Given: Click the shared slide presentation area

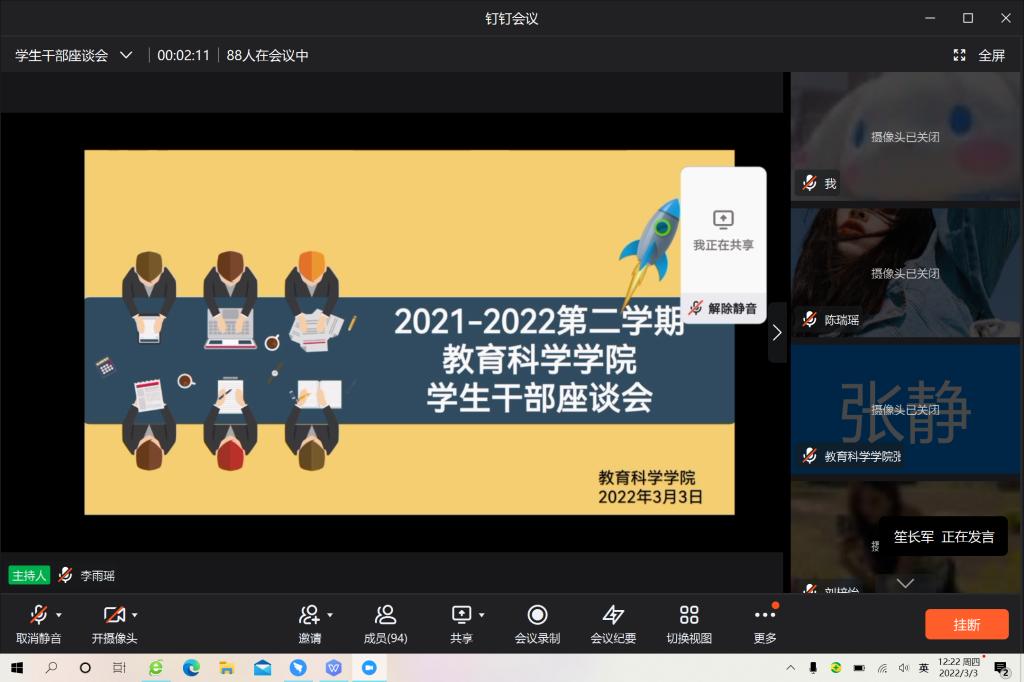Looking at the screenshot, I should click(x=409, y=333).
